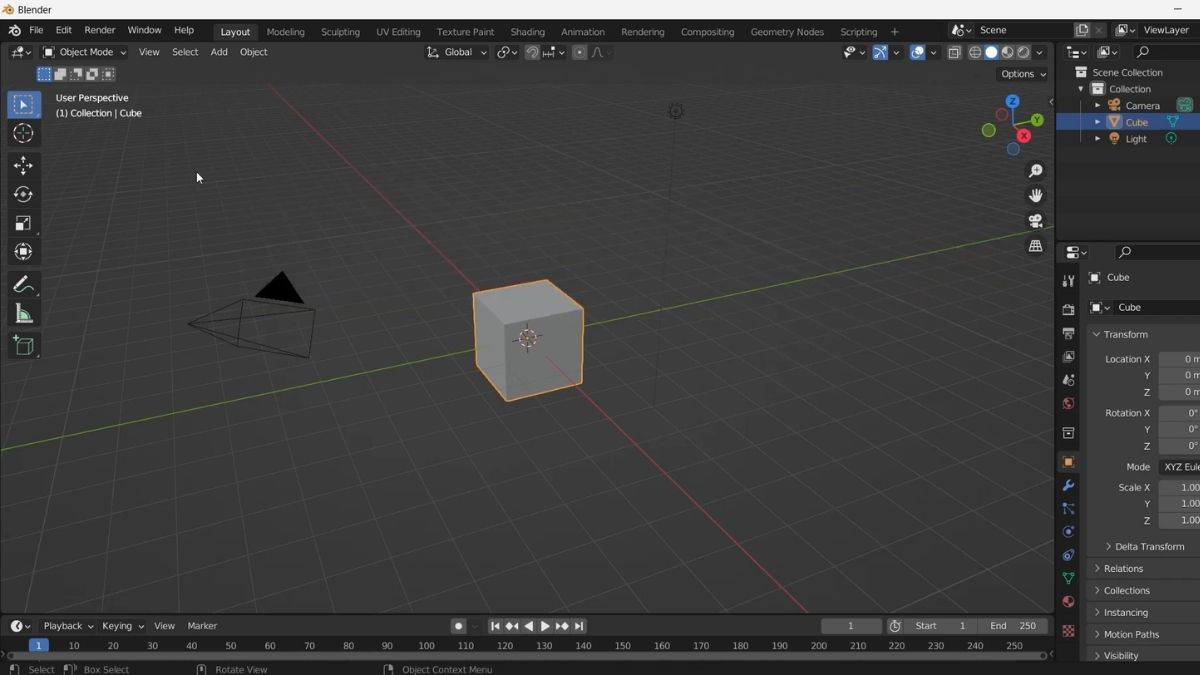The height and width of the screenshot is (675, 1200).
Task: Open the Tool properties tab
Action: click(1068, 281)
